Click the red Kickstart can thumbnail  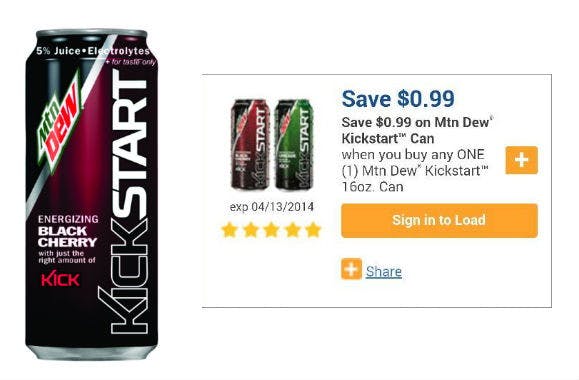tap(250, 145)
